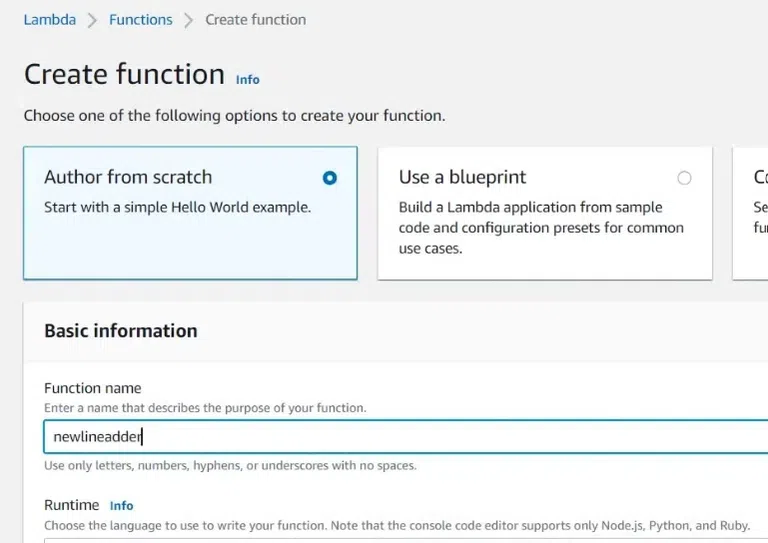Click the Hello World example description
768x543 pixels.
point(178,208)
